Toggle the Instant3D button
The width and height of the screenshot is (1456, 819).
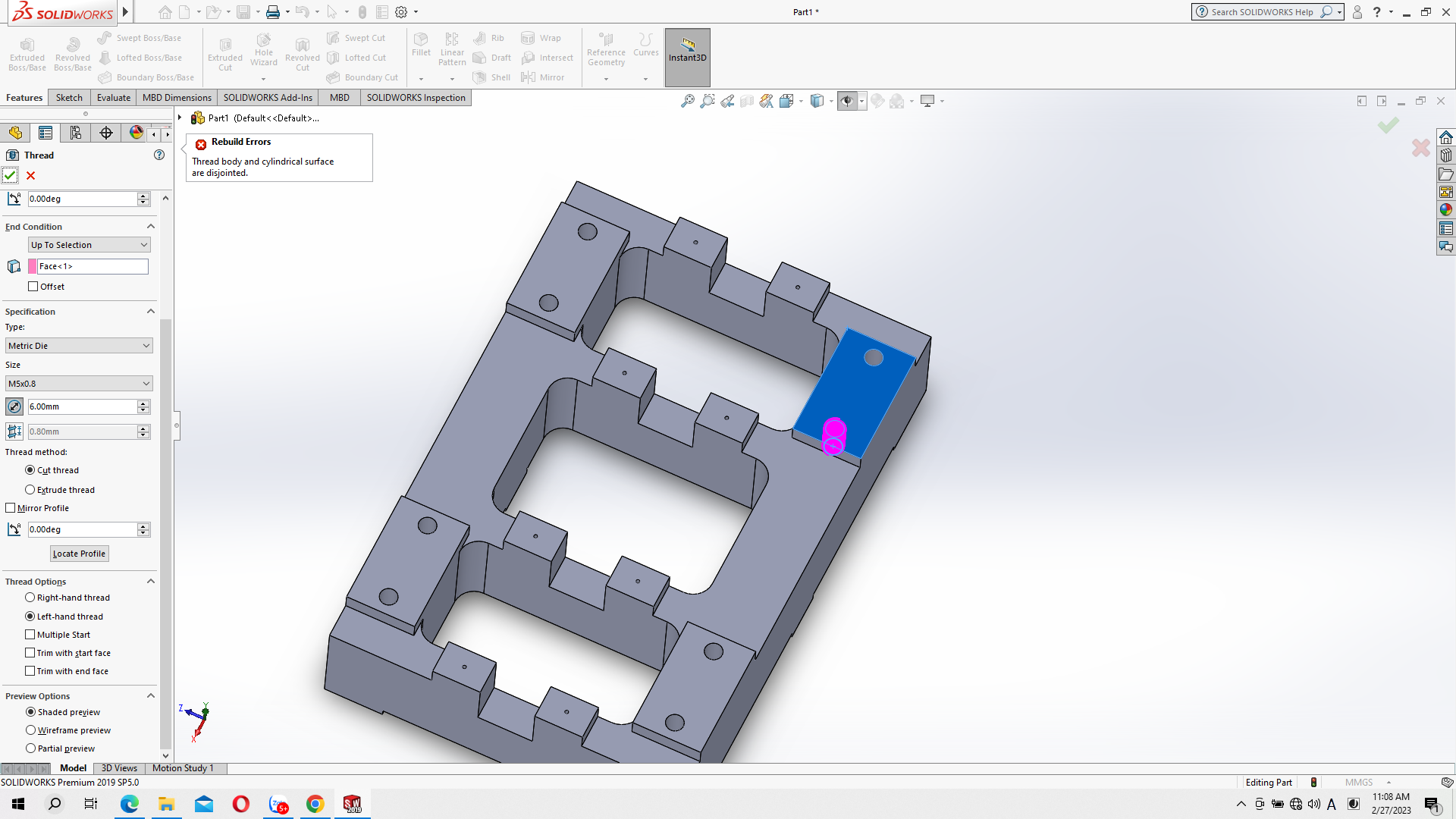point(687,57)
